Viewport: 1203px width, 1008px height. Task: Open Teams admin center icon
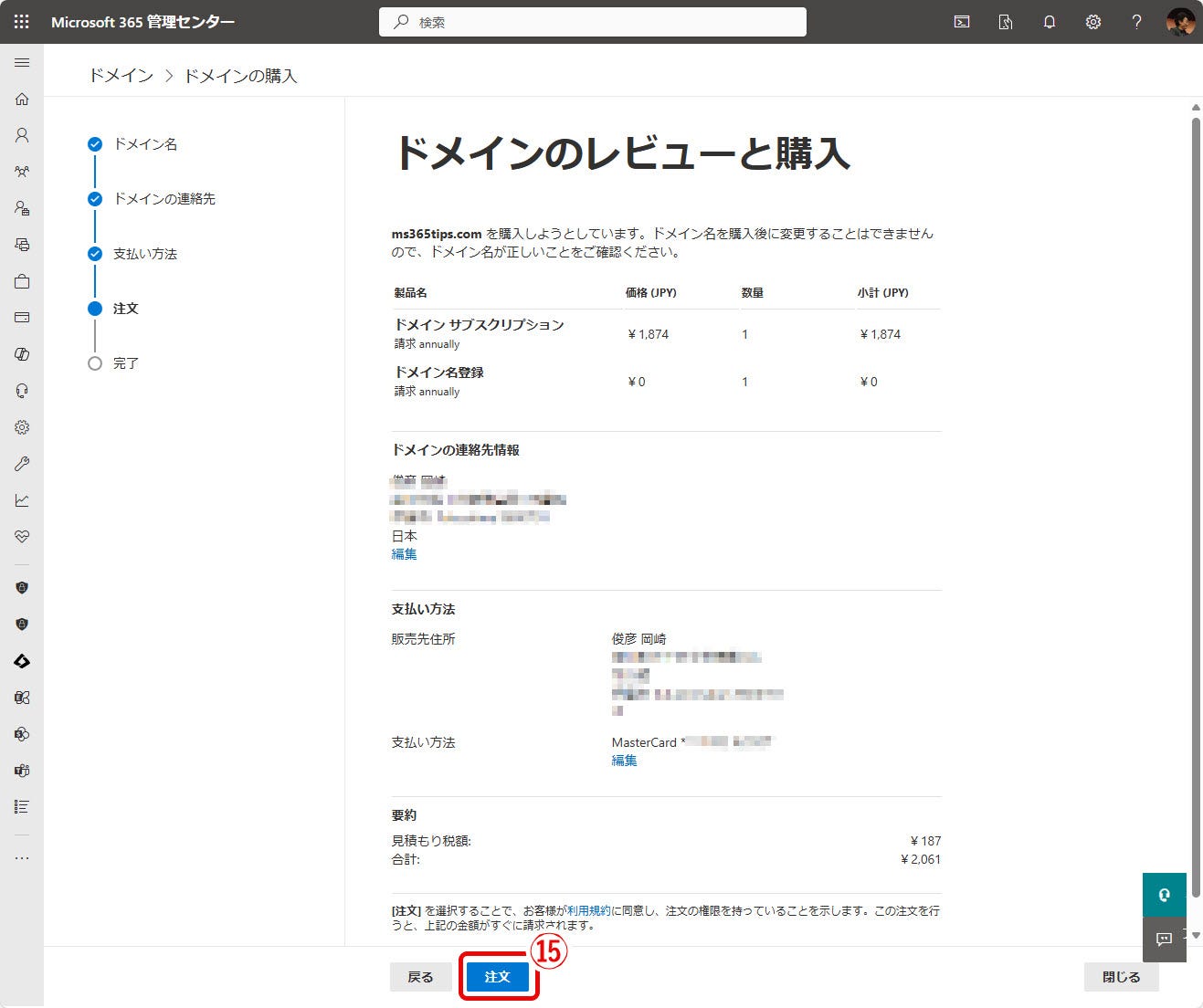22,771
